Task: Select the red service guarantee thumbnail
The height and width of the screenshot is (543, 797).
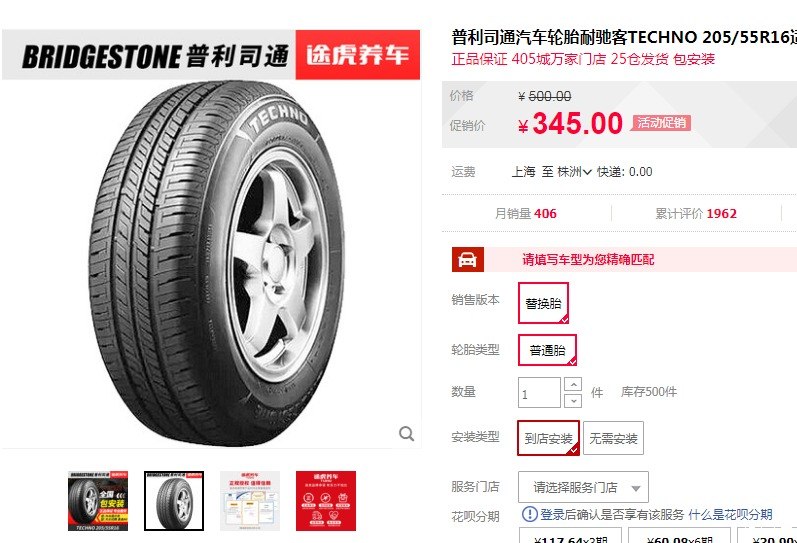Action: click(326, 501)
